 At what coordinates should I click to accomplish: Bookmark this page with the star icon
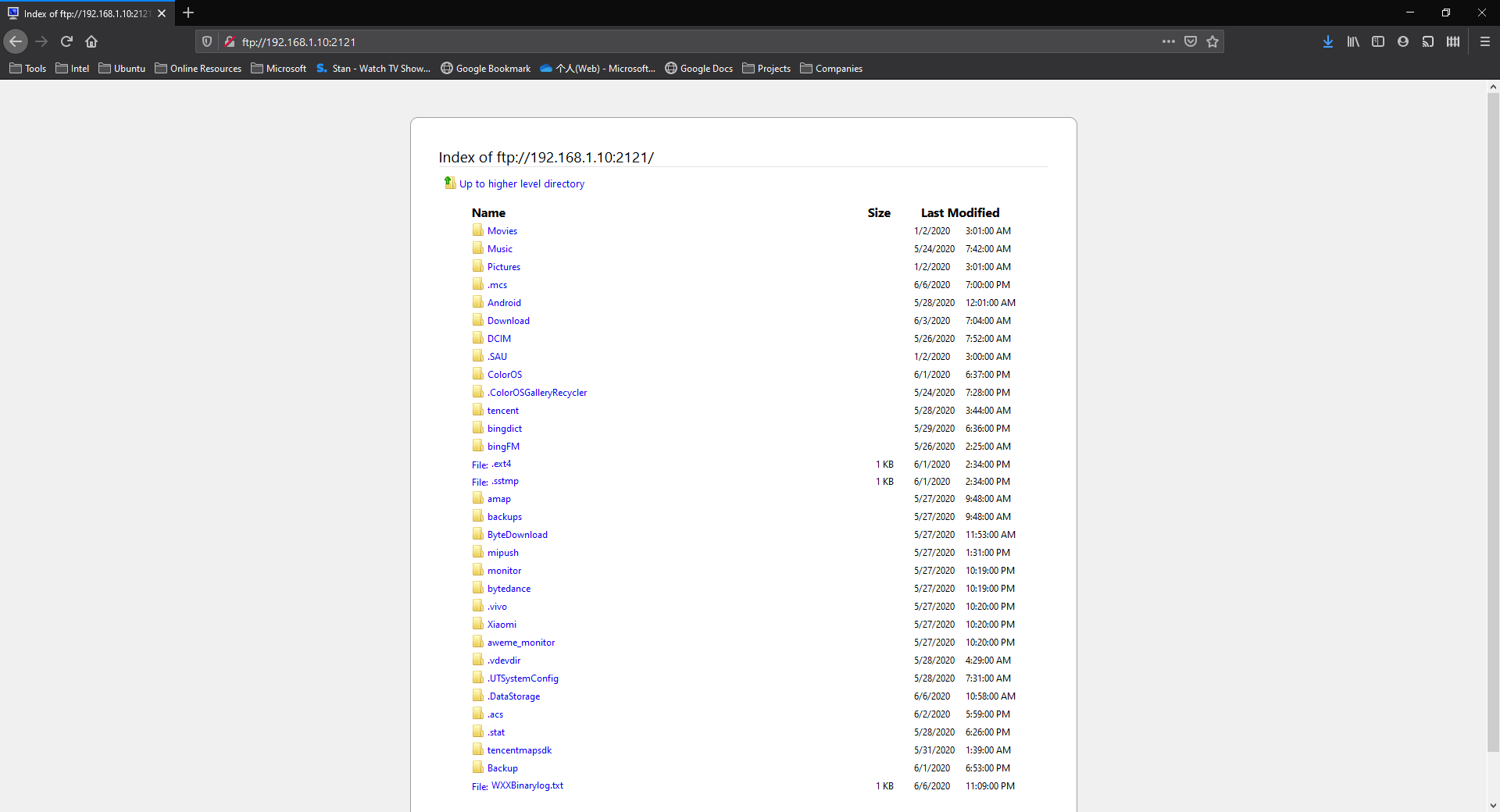point(1212,41)
